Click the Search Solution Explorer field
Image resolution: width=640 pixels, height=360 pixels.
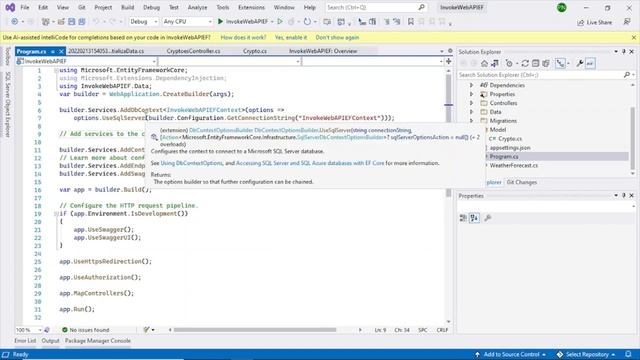(546, 75)
